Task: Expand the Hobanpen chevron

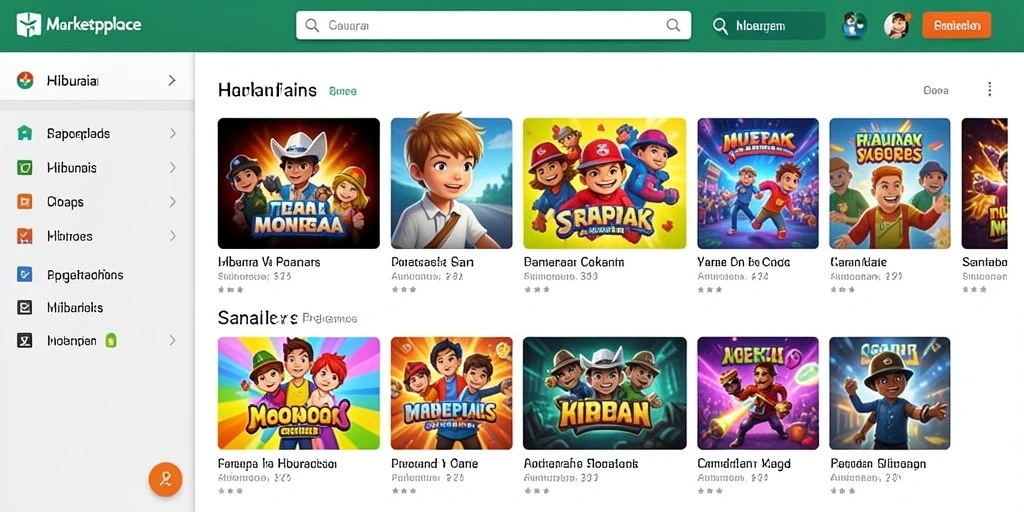Action: click(x=172, y=340)
